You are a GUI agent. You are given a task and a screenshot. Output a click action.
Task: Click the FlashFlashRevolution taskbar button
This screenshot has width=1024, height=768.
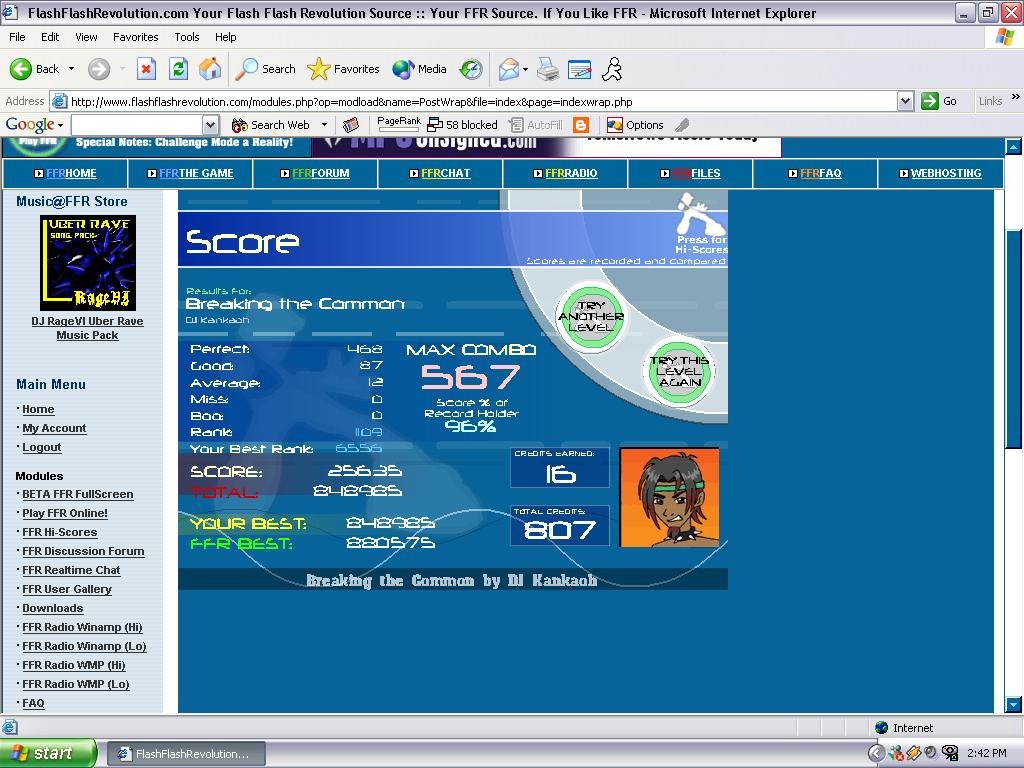186,754
